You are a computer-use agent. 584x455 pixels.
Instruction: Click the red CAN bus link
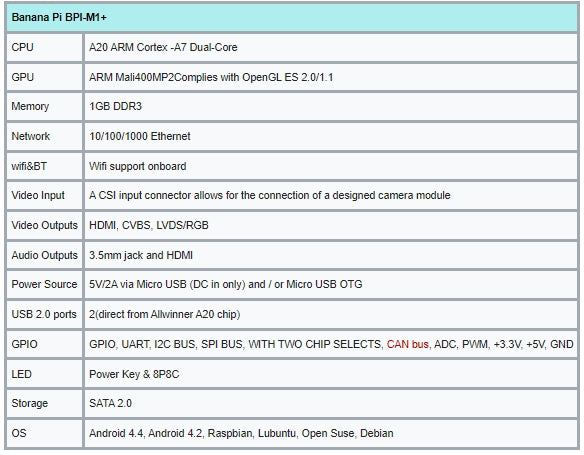[407, 344]
